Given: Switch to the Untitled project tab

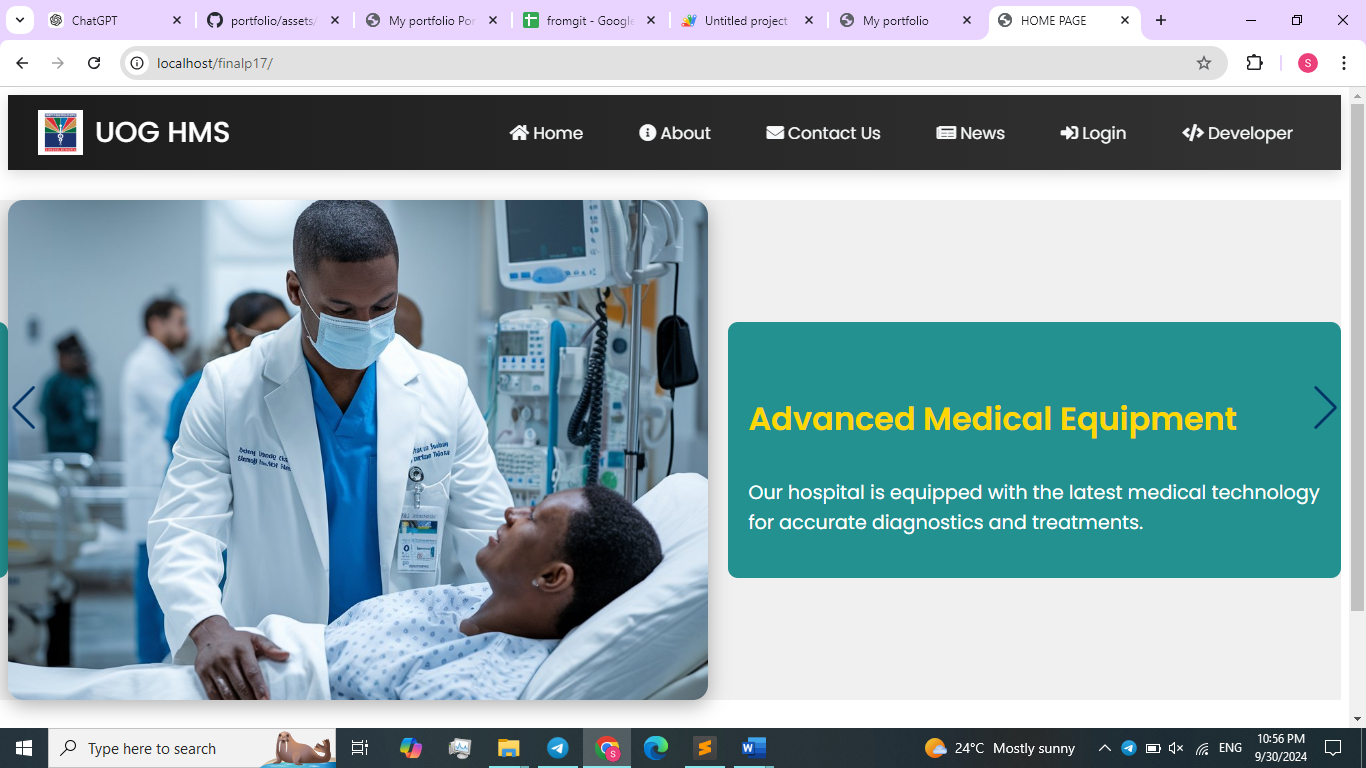Looking at the screenshot, I should [x=745, y=20].
